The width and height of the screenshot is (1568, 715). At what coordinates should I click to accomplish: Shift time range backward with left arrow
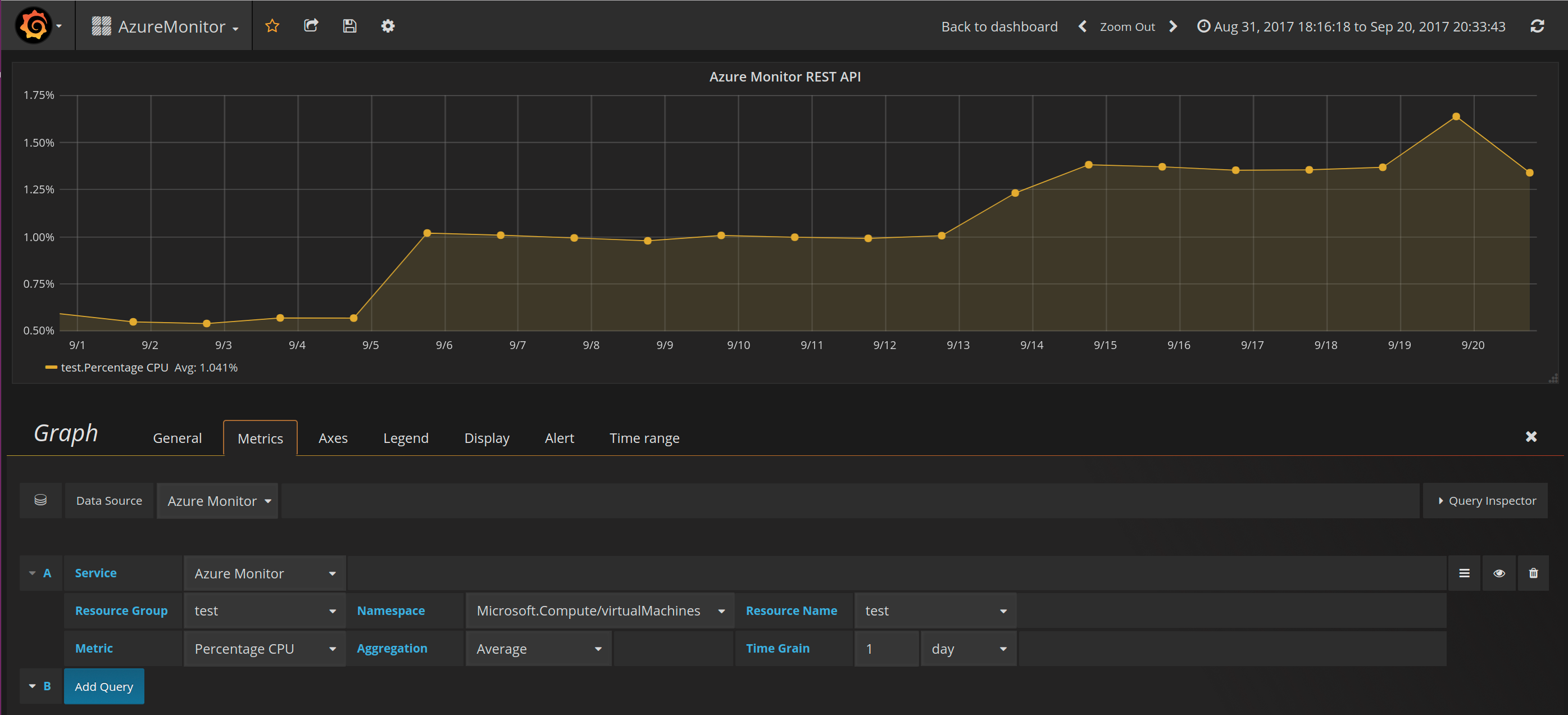click(x=1082, y=26)
